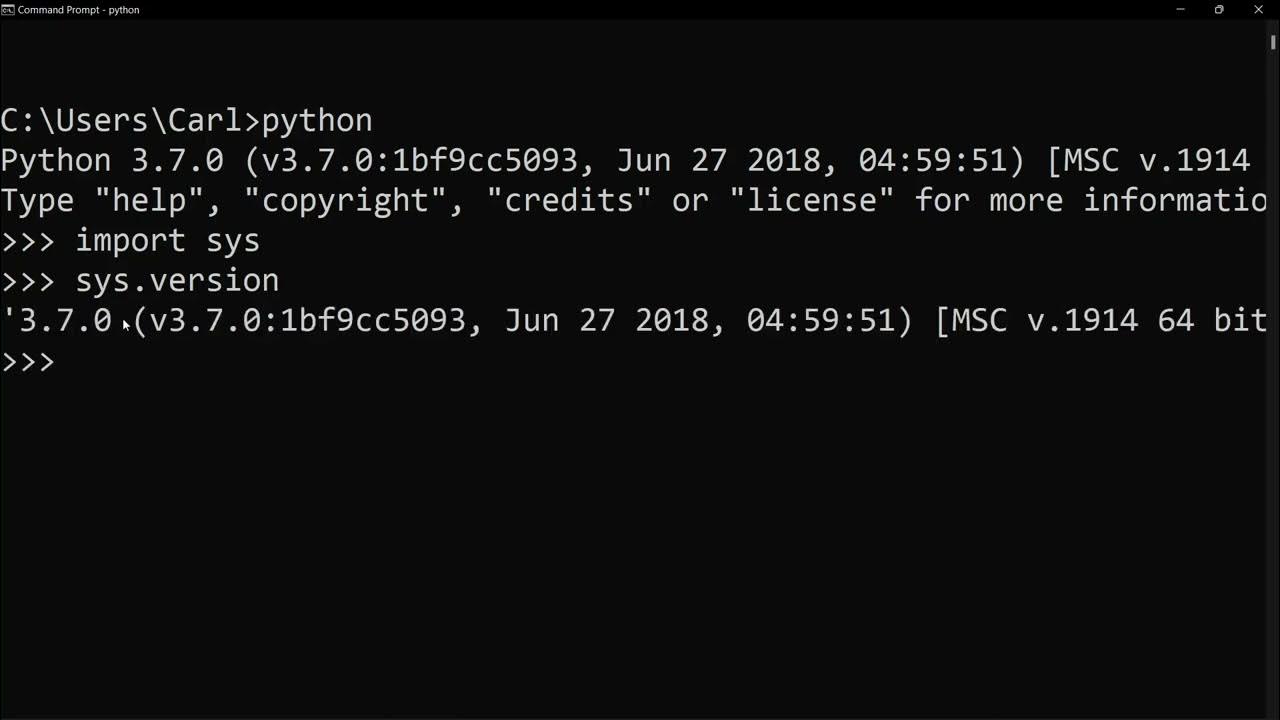Click the C:\Users\Carl>python command line
The image size is (1280, 720).
(186, 120)
